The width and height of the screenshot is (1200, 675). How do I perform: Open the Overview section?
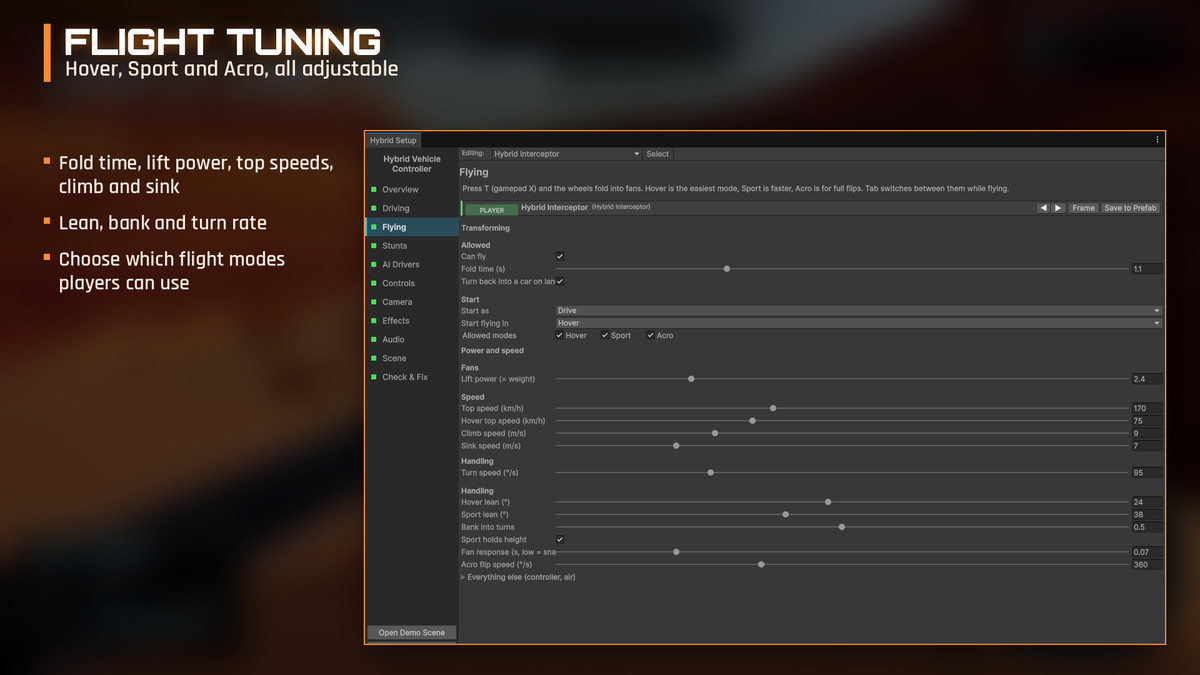point(400,189)
